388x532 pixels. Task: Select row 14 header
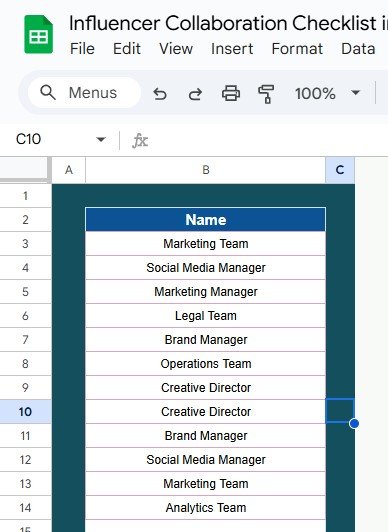(25, 508)
